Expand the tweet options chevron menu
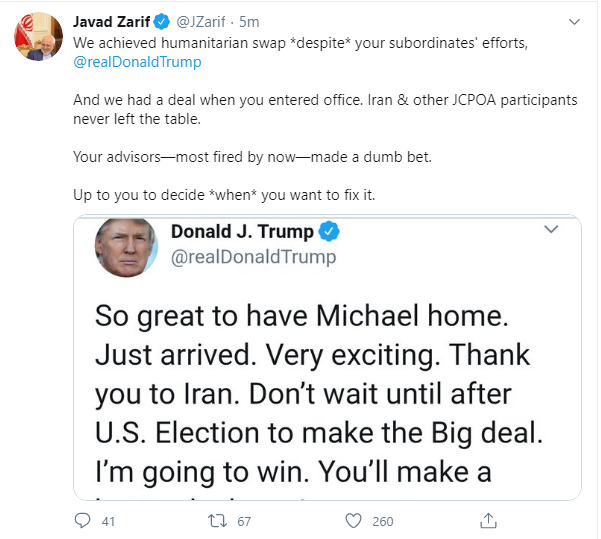 (x=573, y=21)
